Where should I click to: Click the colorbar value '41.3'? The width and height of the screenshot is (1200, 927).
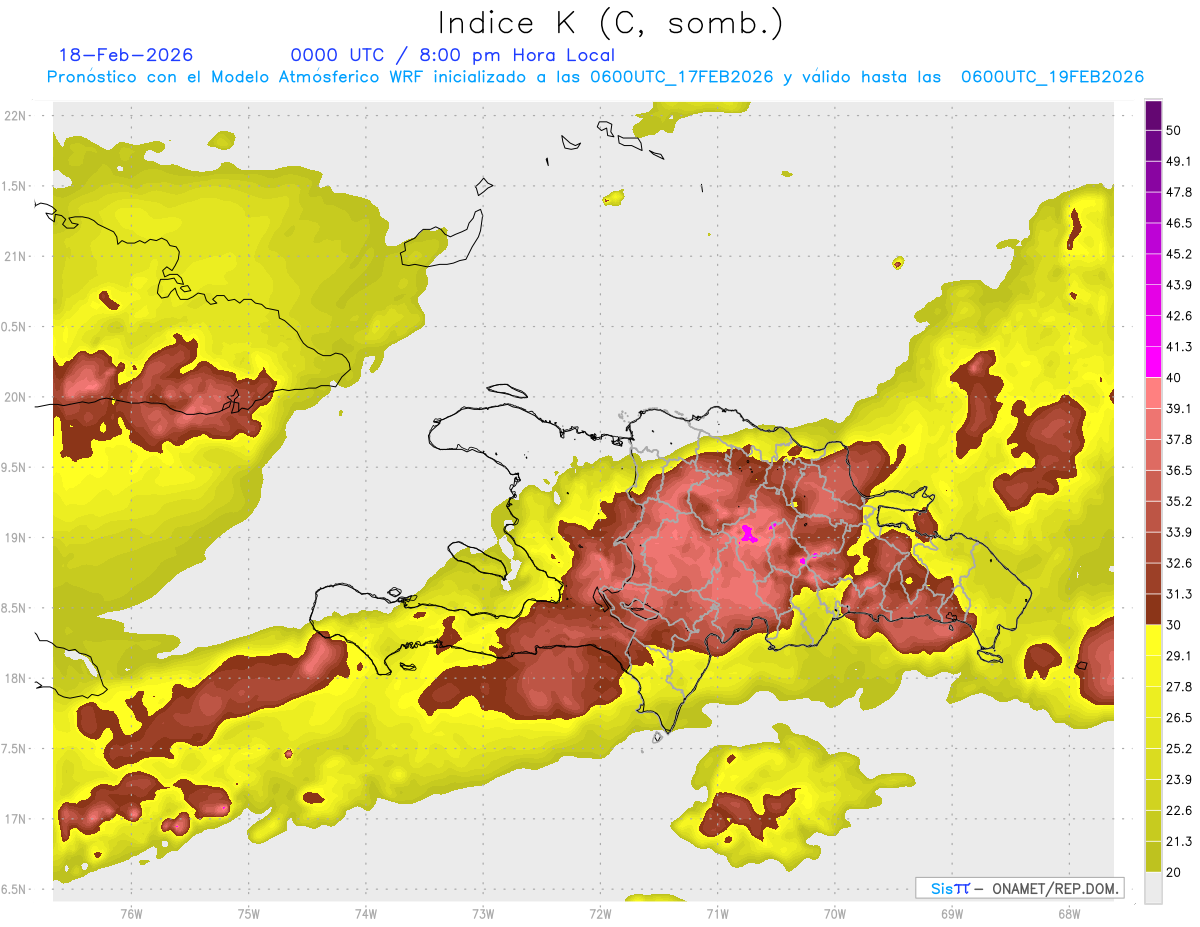pos(1178,347)
